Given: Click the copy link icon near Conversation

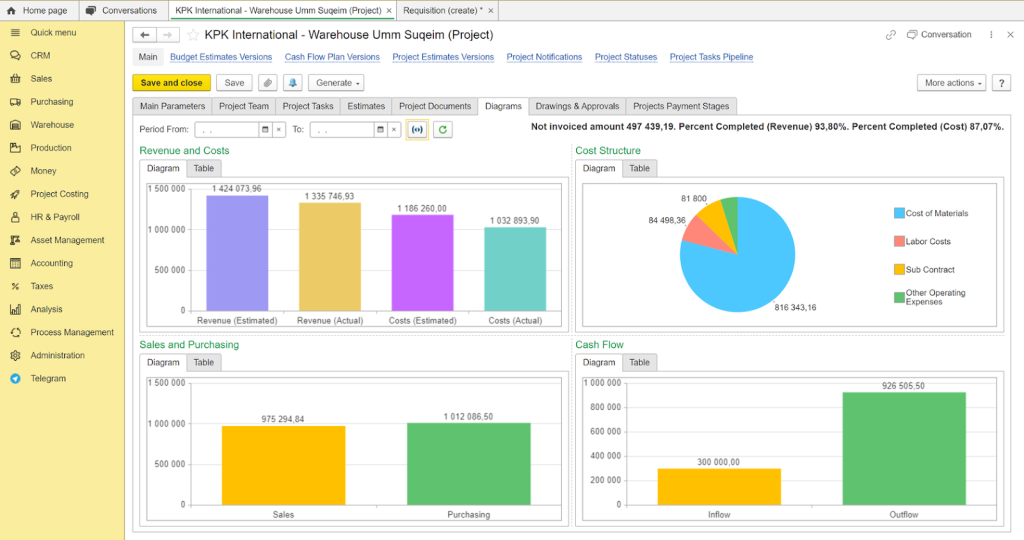Looking at the screenshot, I should tap(891, 35).
